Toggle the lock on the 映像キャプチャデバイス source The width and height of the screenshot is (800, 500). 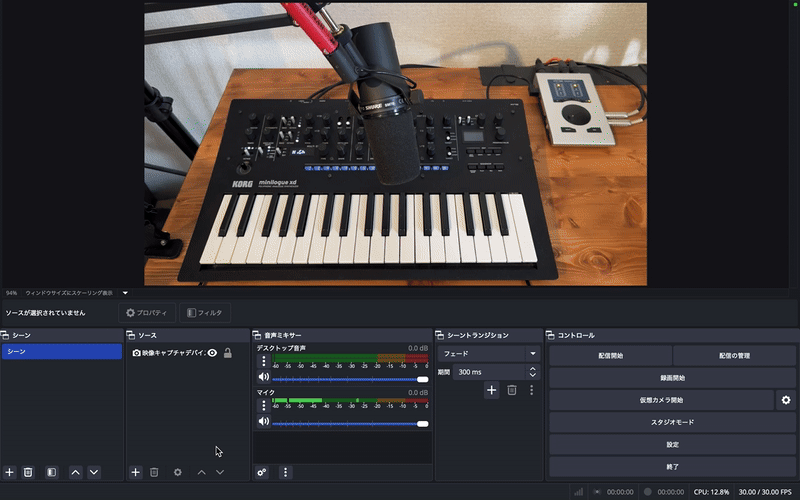point(228,353)
